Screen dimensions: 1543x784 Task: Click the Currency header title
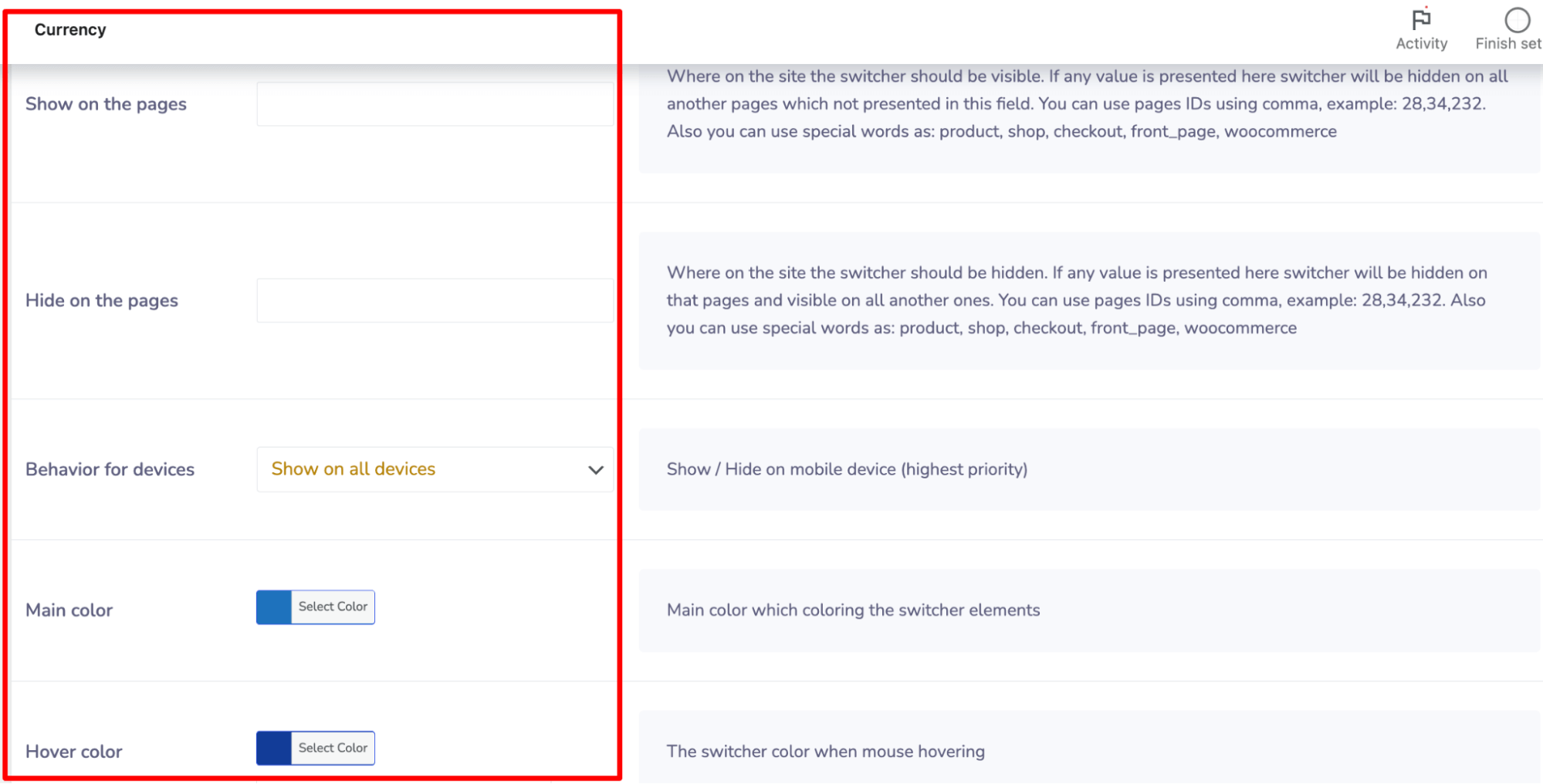tap(70, 29)
